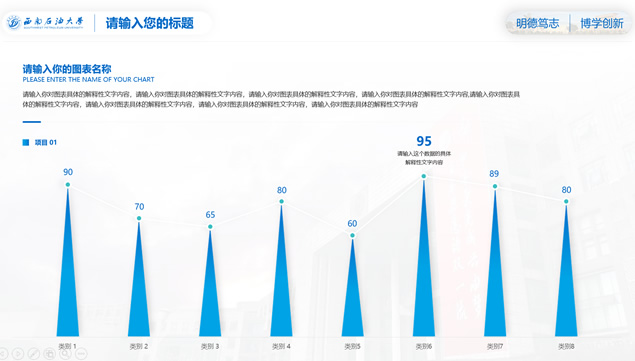Click the 明德笃志 motto label
The height and width of the screenshot is (361, 635).
click(x=537, y=23)
